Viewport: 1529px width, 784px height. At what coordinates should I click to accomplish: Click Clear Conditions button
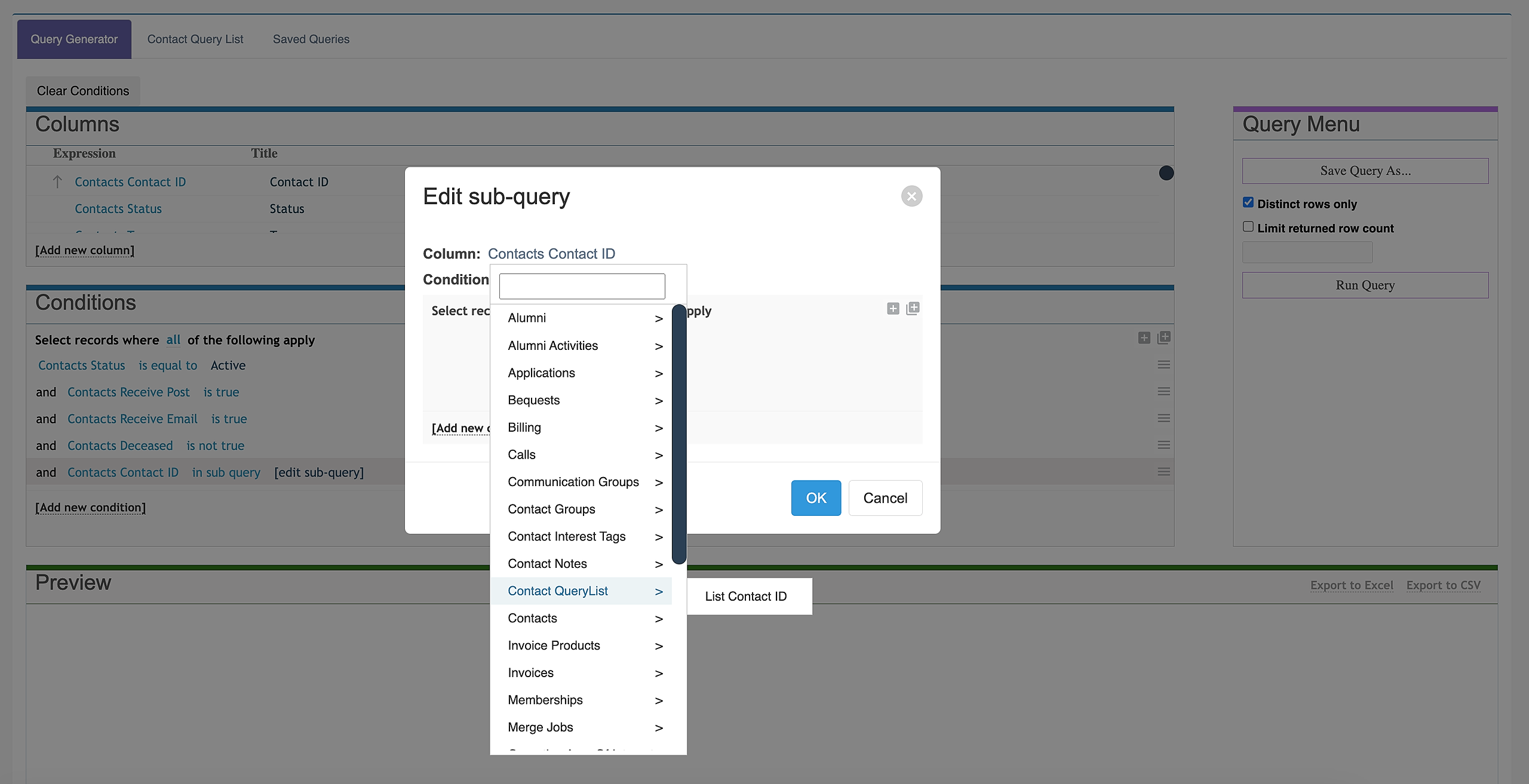click(83, 91)
